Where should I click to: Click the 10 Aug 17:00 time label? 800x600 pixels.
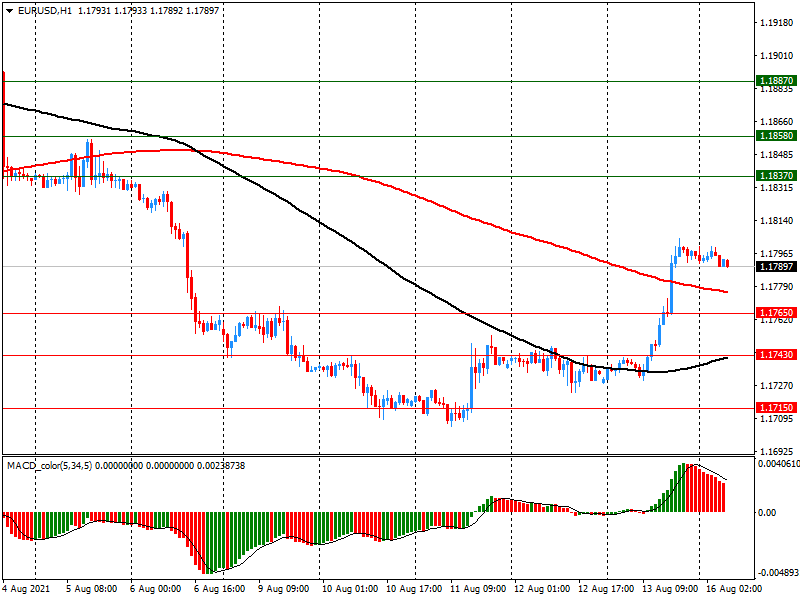pyautogui.click(x=414, y=589)
